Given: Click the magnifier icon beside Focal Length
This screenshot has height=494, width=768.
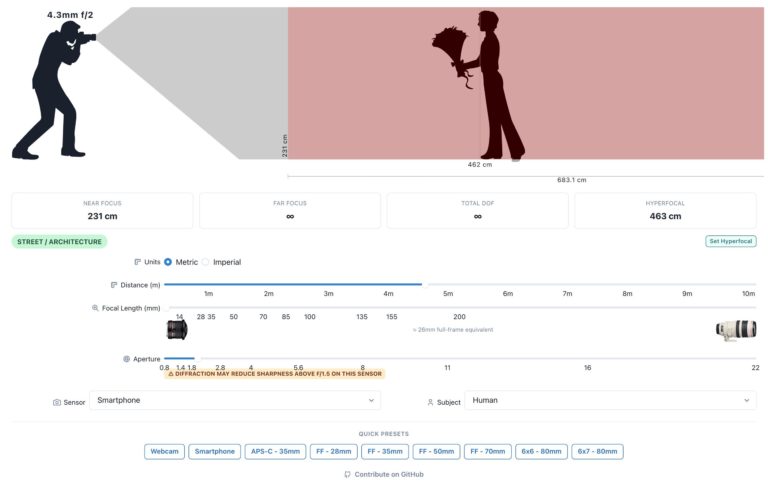Looking at the screenshot, I should point(95,308).
